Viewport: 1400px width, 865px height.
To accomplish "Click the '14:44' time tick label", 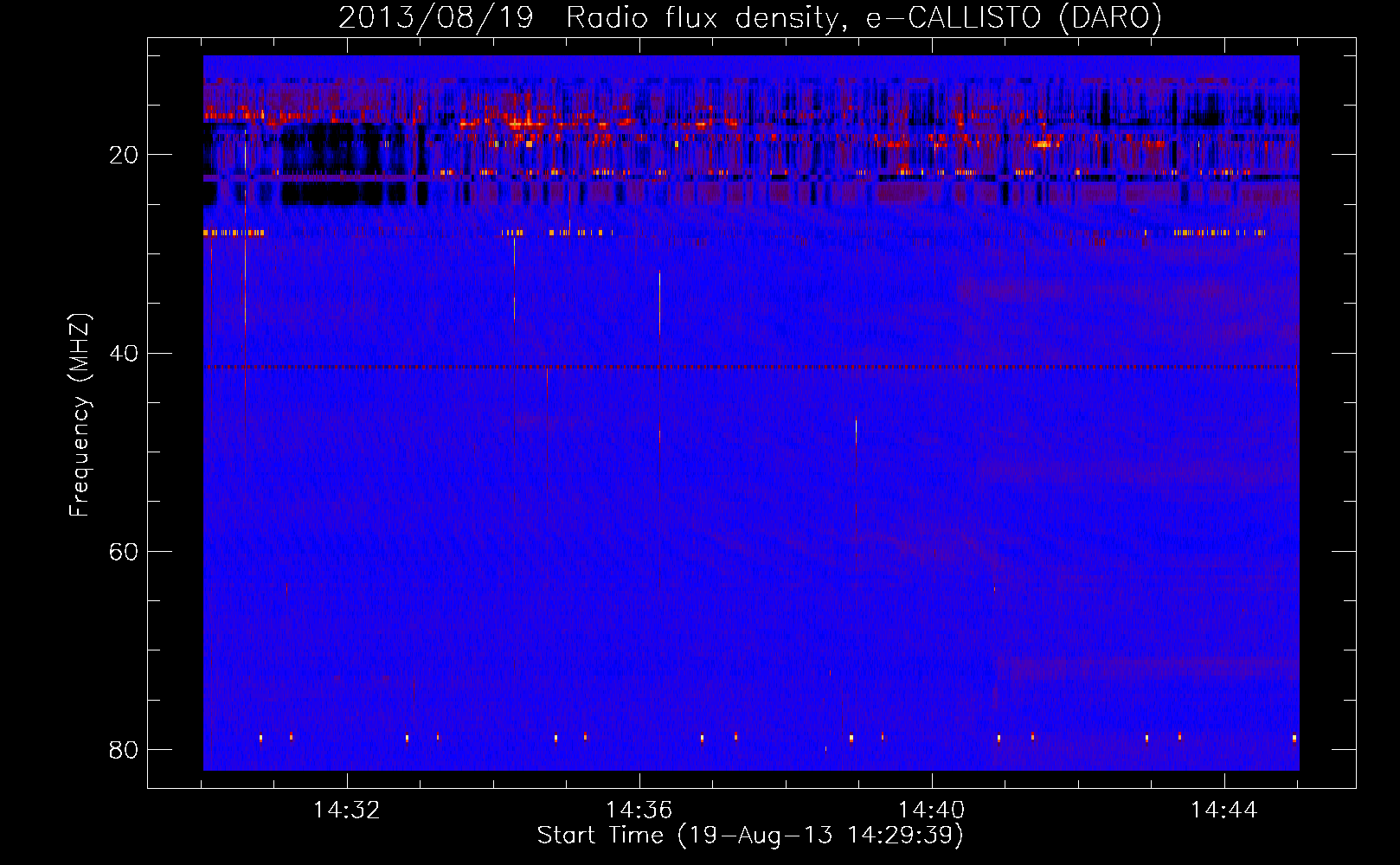I will click(1223, 811).
